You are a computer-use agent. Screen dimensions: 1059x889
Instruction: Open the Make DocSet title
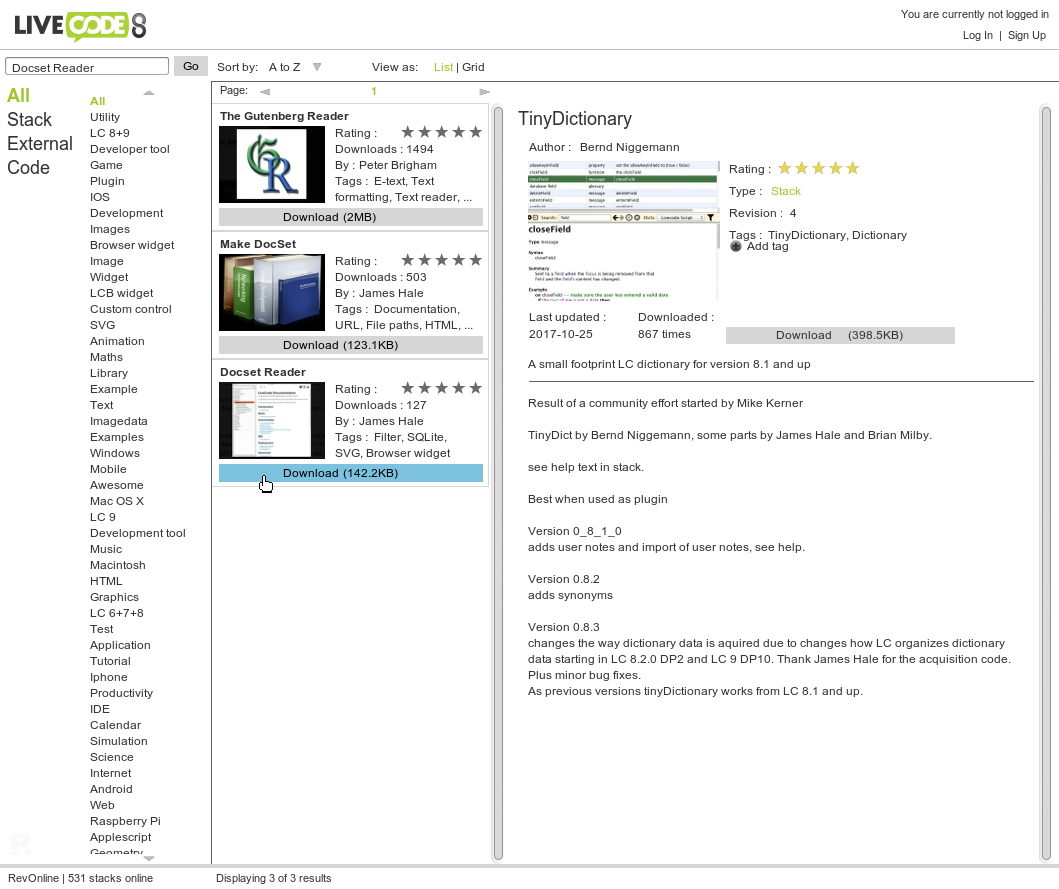tap(258, 245)
